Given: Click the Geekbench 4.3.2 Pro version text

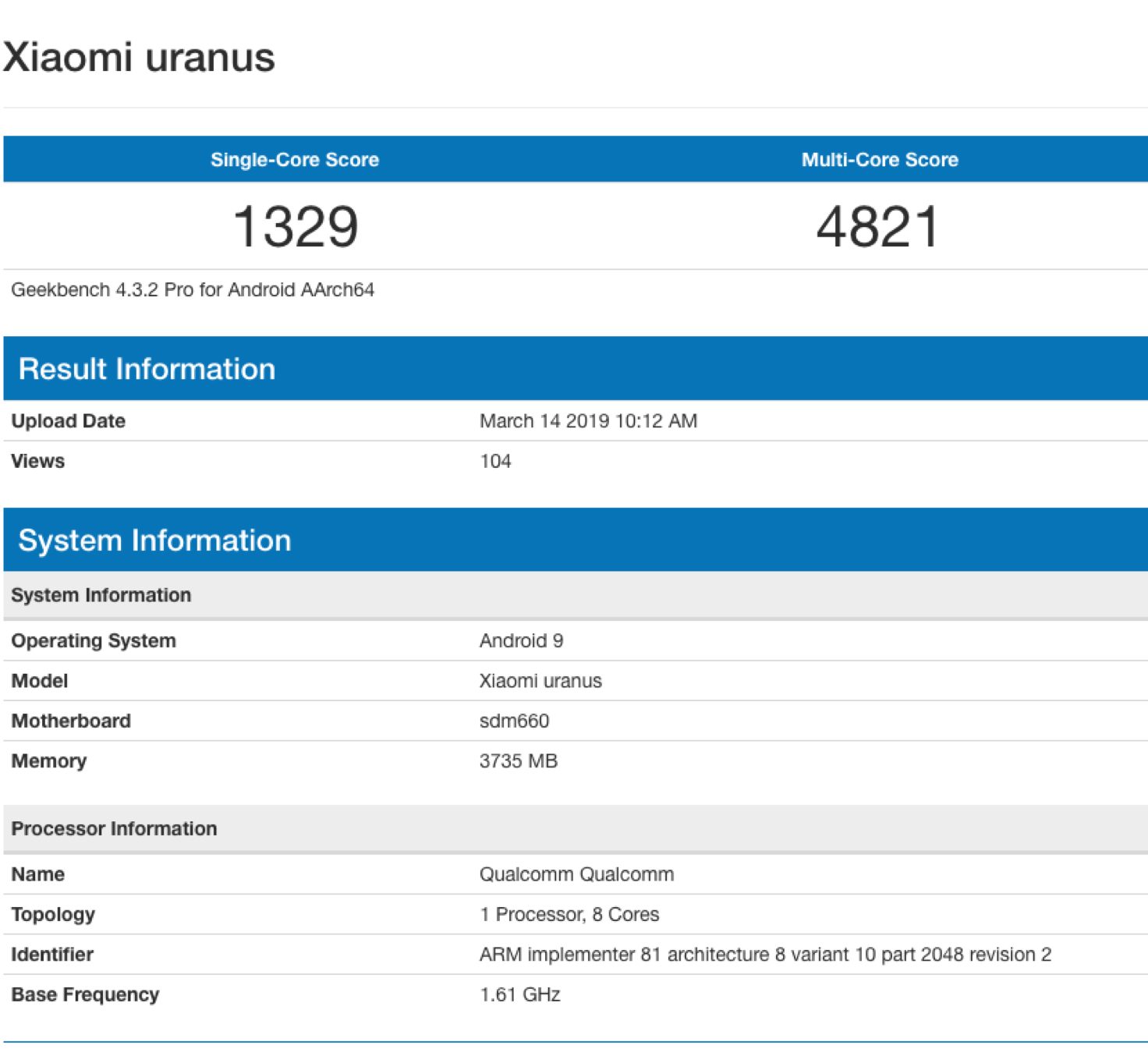Looking at the screenshot, I should tap(193, 290).
